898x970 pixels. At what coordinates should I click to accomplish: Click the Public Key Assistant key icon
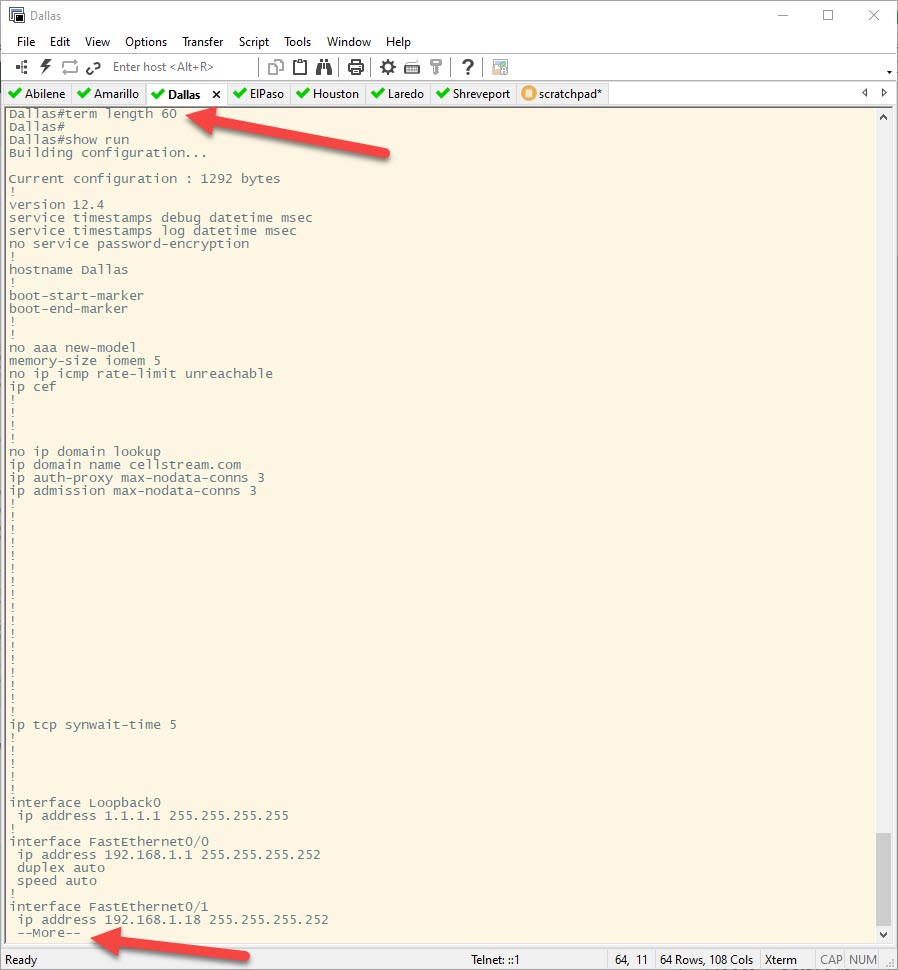(x=435, y=67)
